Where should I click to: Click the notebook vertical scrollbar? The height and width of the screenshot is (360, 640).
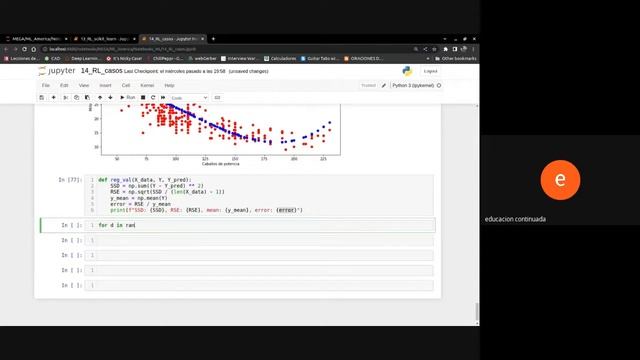click(x=477, y=312)
